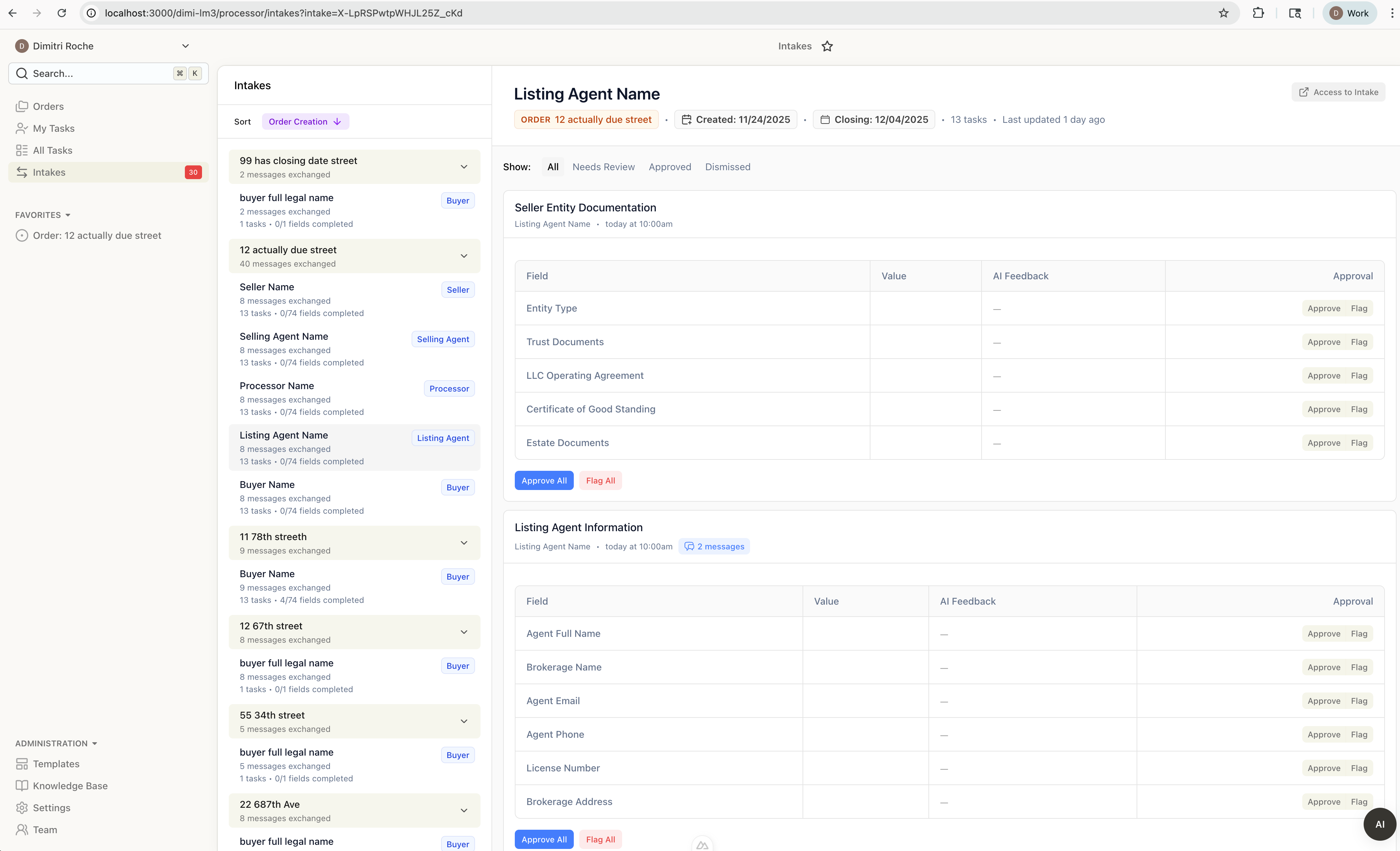Collapse the '12 actually due street' group
Image resolution: width=1400 pixels, height=851 pixels.
coord(464,256)
